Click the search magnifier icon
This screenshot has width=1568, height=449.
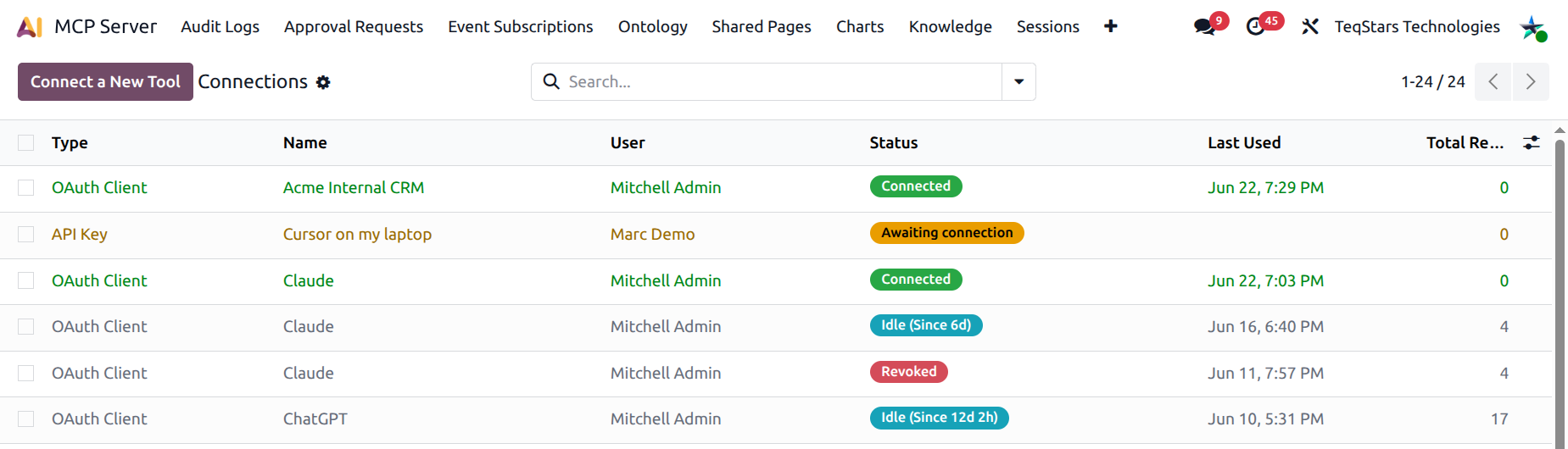[551, 81]
